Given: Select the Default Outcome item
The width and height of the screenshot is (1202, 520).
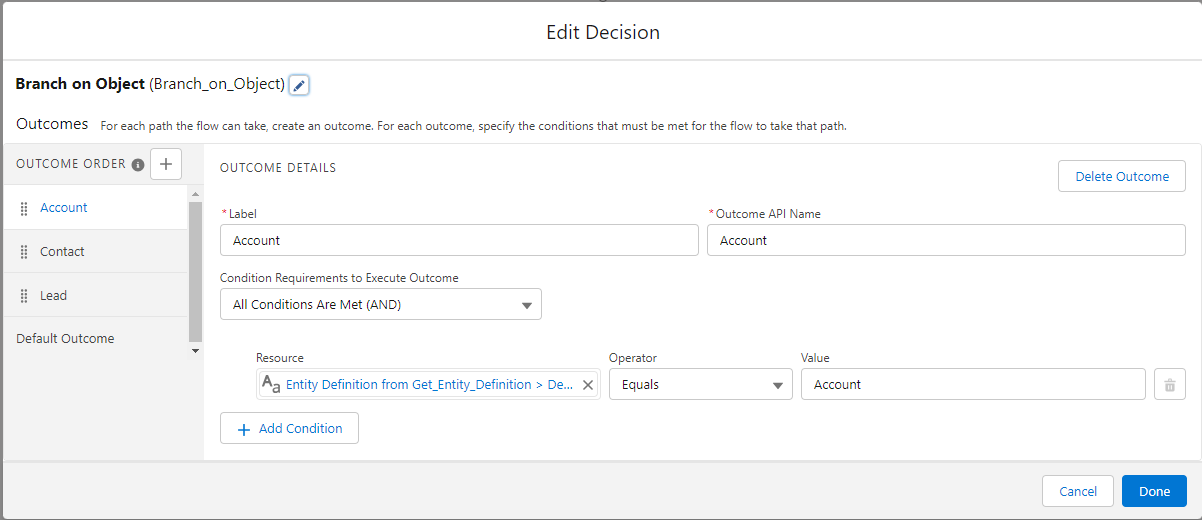Looking at the screenshot, I should [65, 339].
